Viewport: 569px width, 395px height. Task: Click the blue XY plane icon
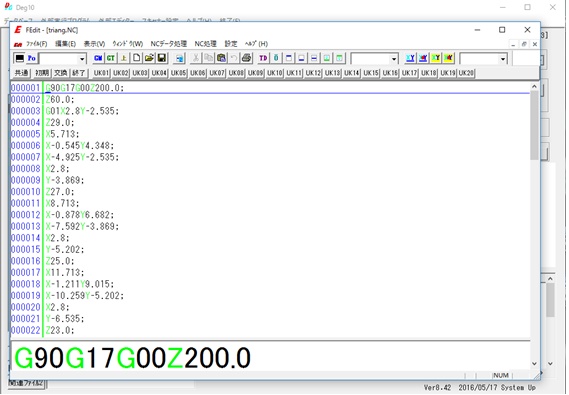(410, 58)
